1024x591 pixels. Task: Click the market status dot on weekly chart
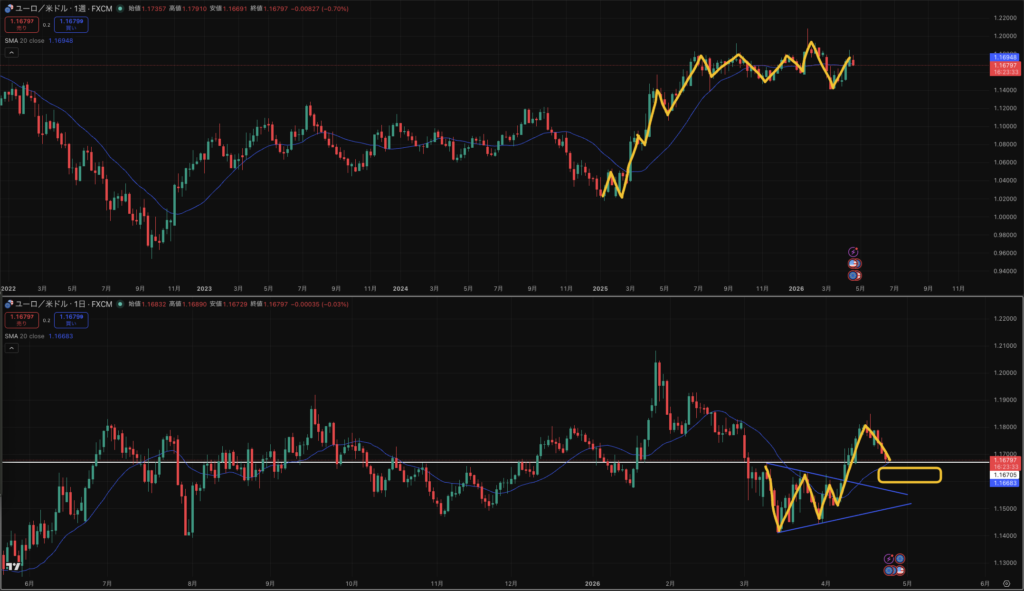pos(121,8)
